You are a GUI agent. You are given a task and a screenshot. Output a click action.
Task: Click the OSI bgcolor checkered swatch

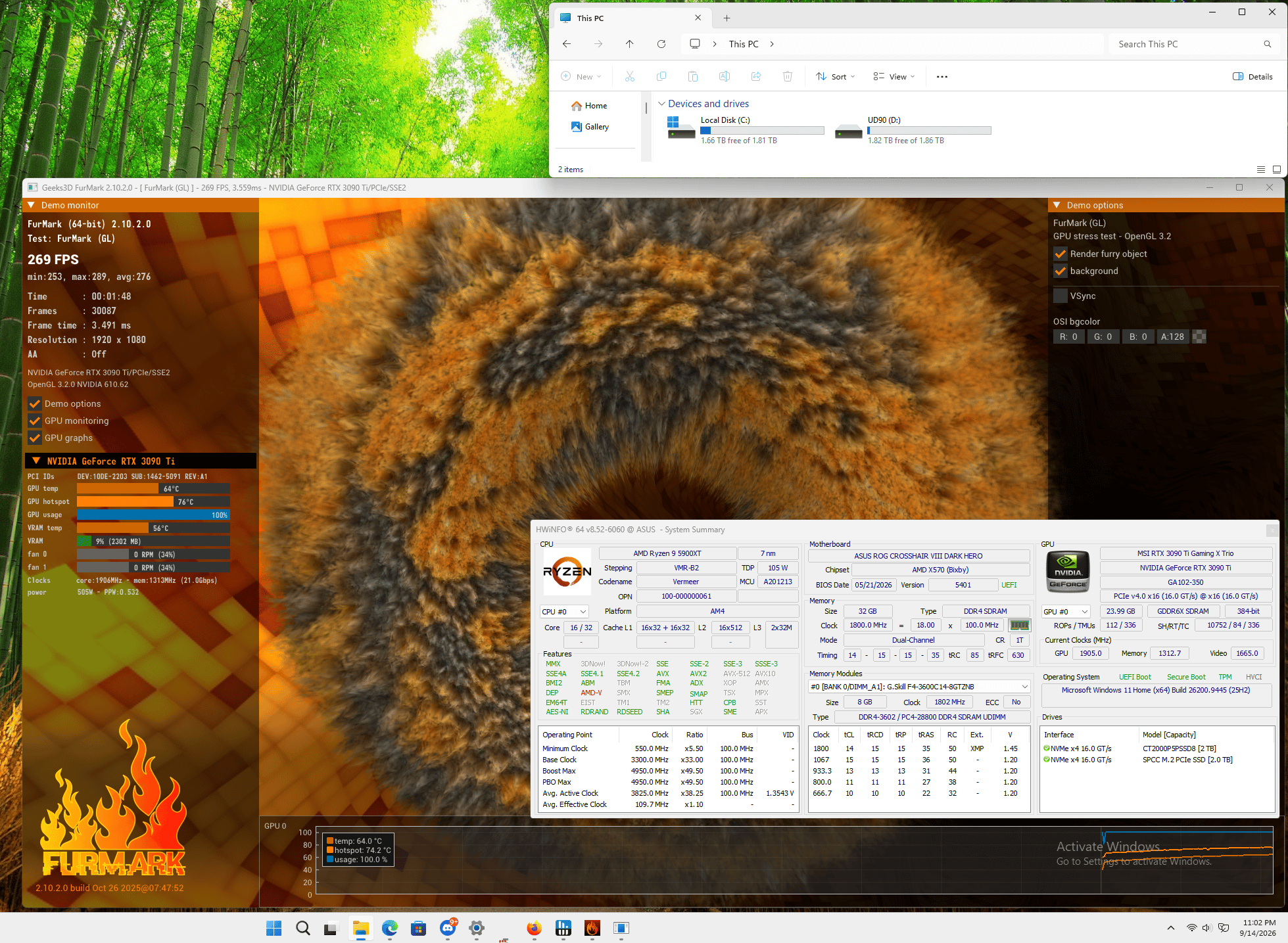pyautogui.click(x=1199, y=336)
